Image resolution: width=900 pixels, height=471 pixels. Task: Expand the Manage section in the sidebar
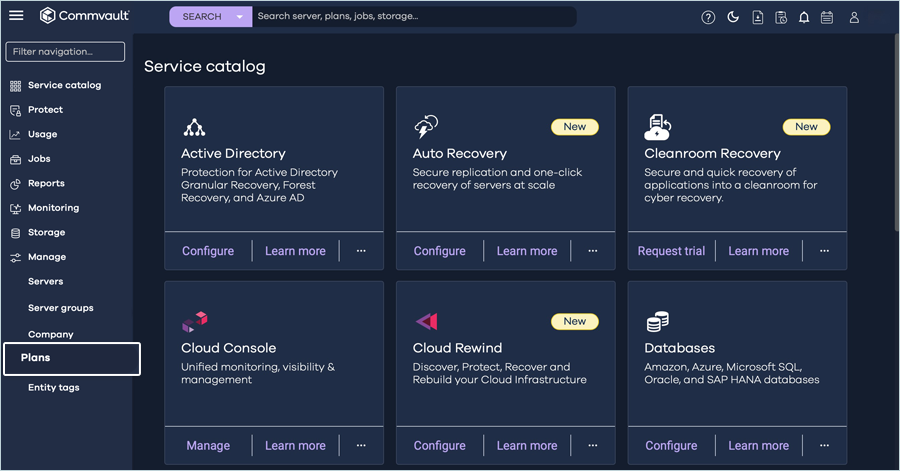(x=47, y=257)
